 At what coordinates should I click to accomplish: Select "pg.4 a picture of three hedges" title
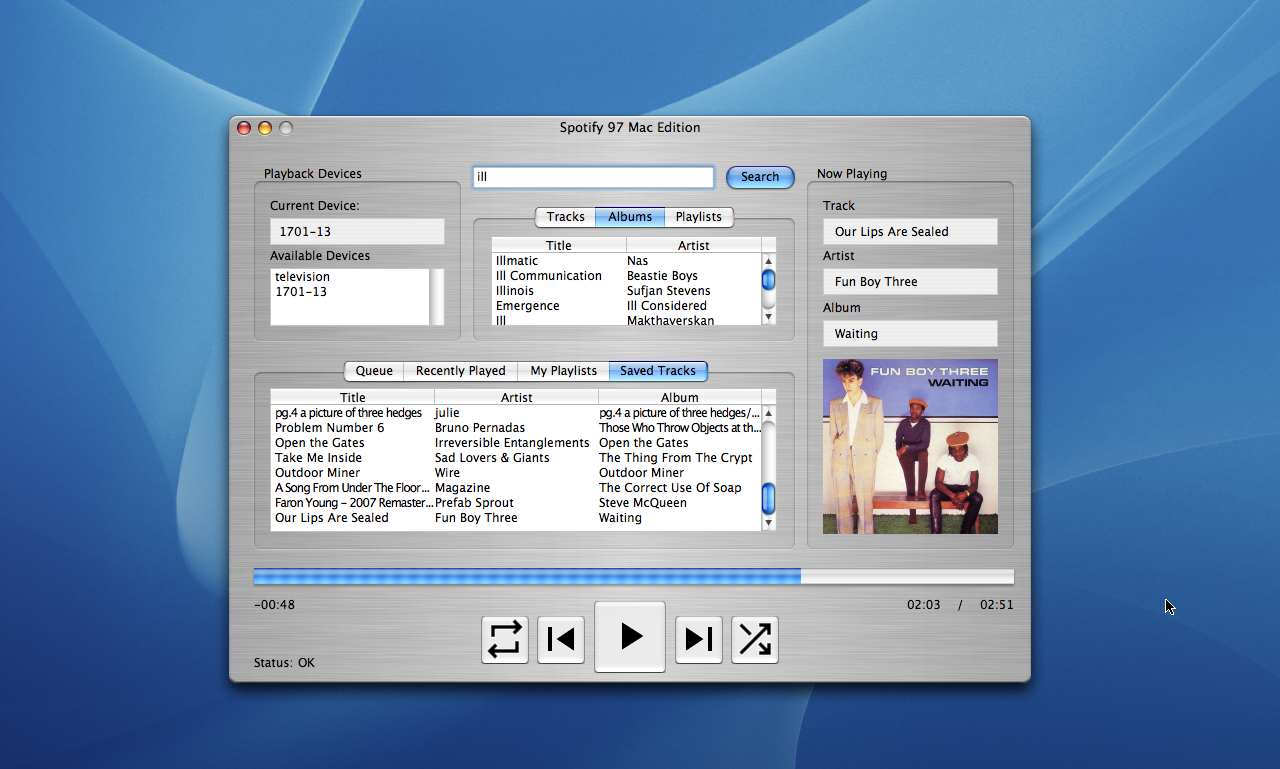pos(349,413)
